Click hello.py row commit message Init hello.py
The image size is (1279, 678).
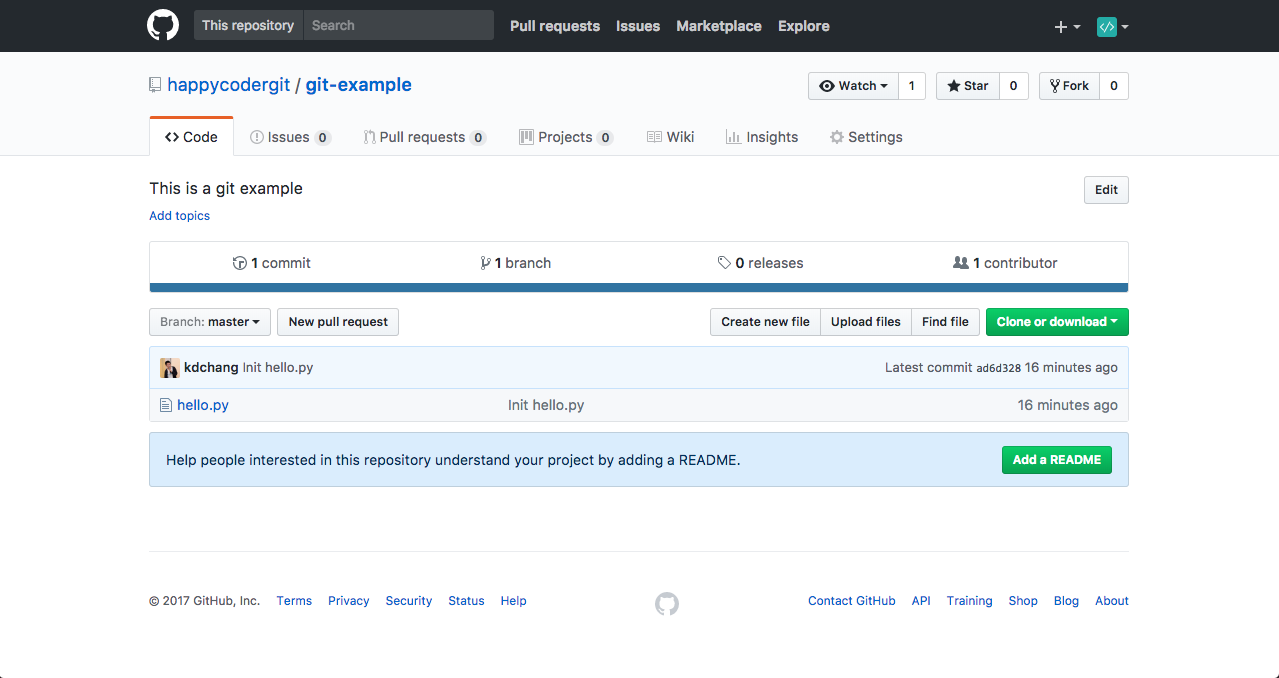[546, 405]
